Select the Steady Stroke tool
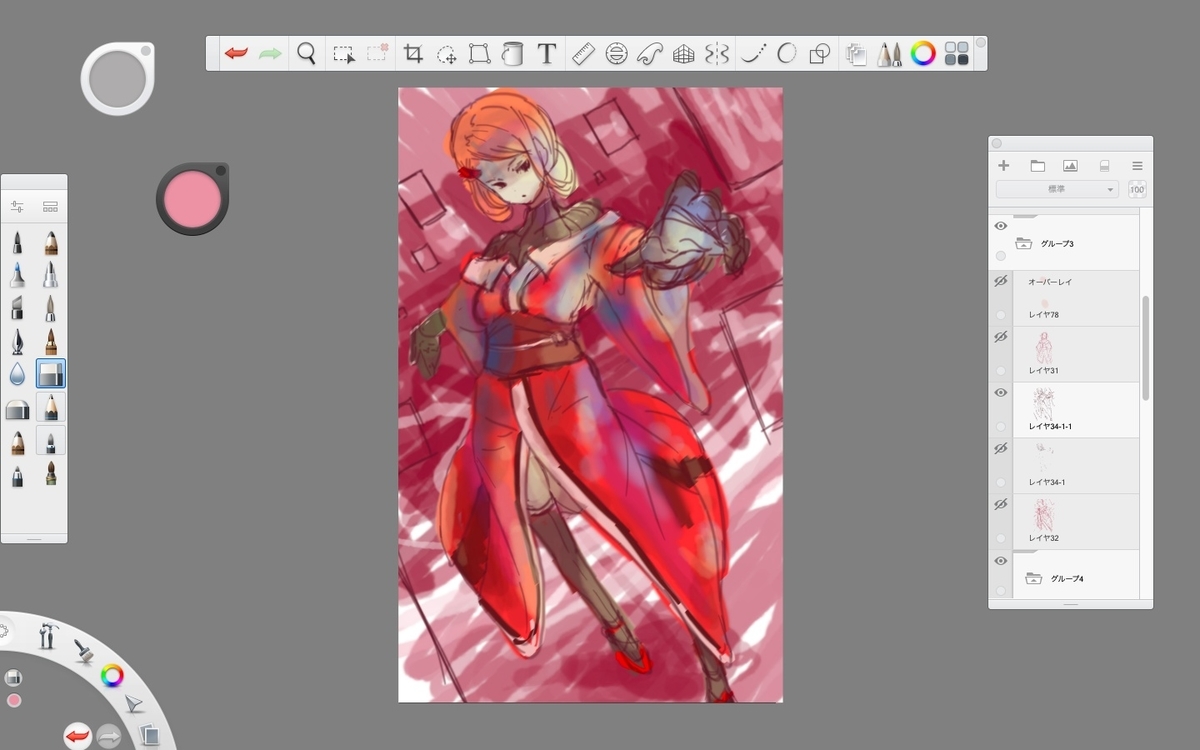Screen dimensions: 1200x750 pos(753,54)
